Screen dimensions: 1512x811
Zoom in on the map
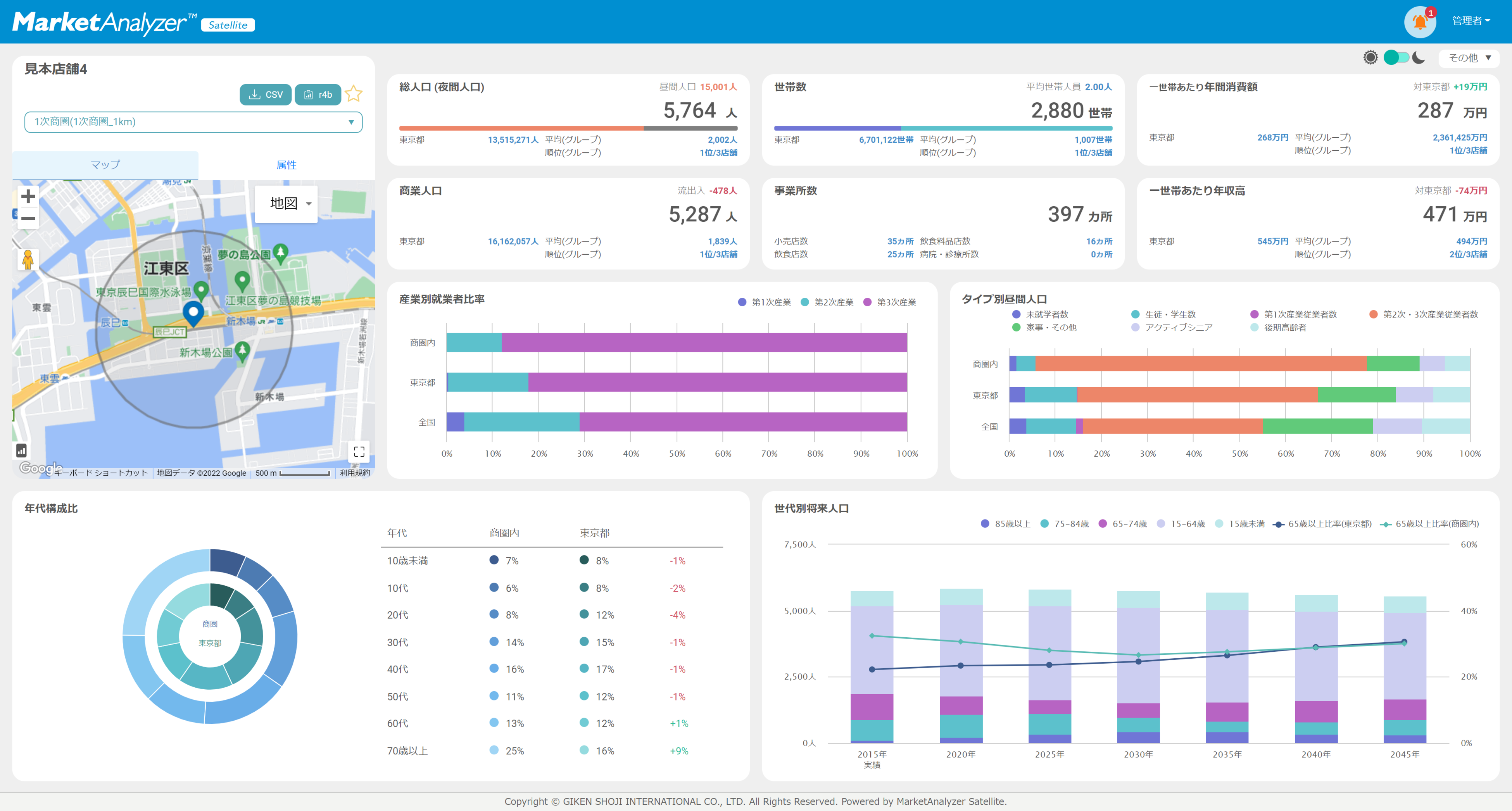click(x=28, y=196)
